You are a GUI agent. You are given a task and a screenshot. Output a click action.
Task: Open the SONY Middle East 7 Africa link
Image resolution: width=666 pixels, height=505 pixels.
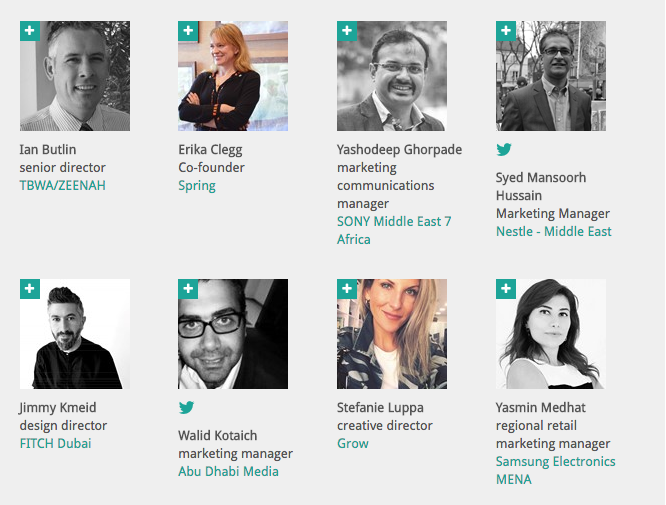[394, 230]
